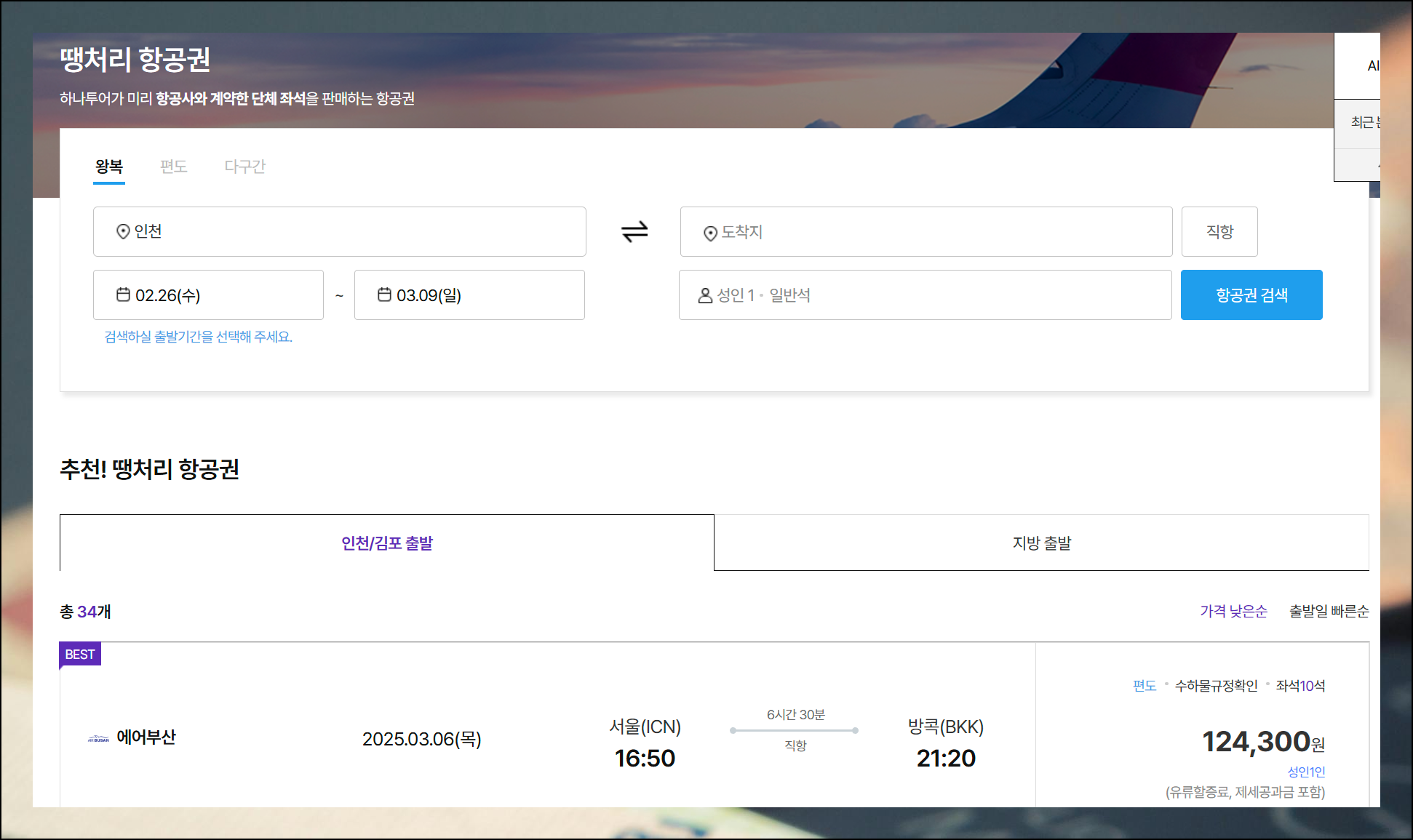Select the 다구간 multi-city tab

pyautogui.click(x=244, y=167)
